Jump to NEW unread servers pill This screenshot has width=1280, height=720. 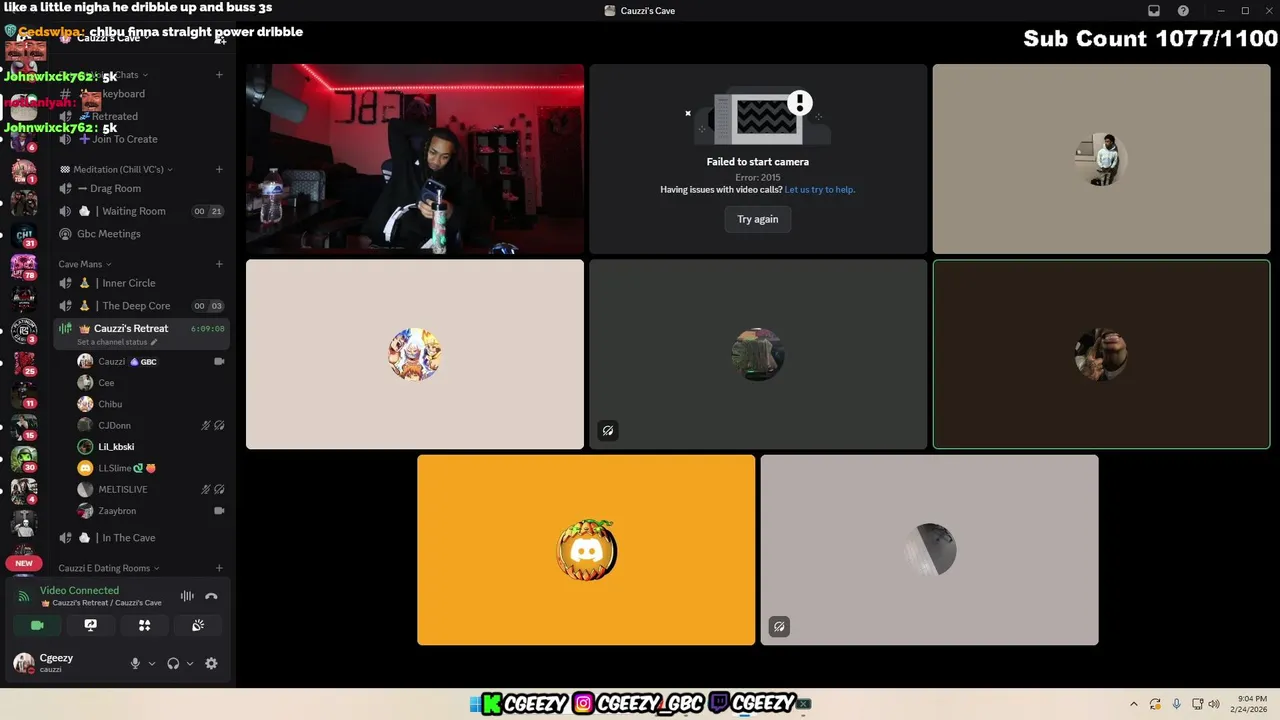tap(24, 563)
